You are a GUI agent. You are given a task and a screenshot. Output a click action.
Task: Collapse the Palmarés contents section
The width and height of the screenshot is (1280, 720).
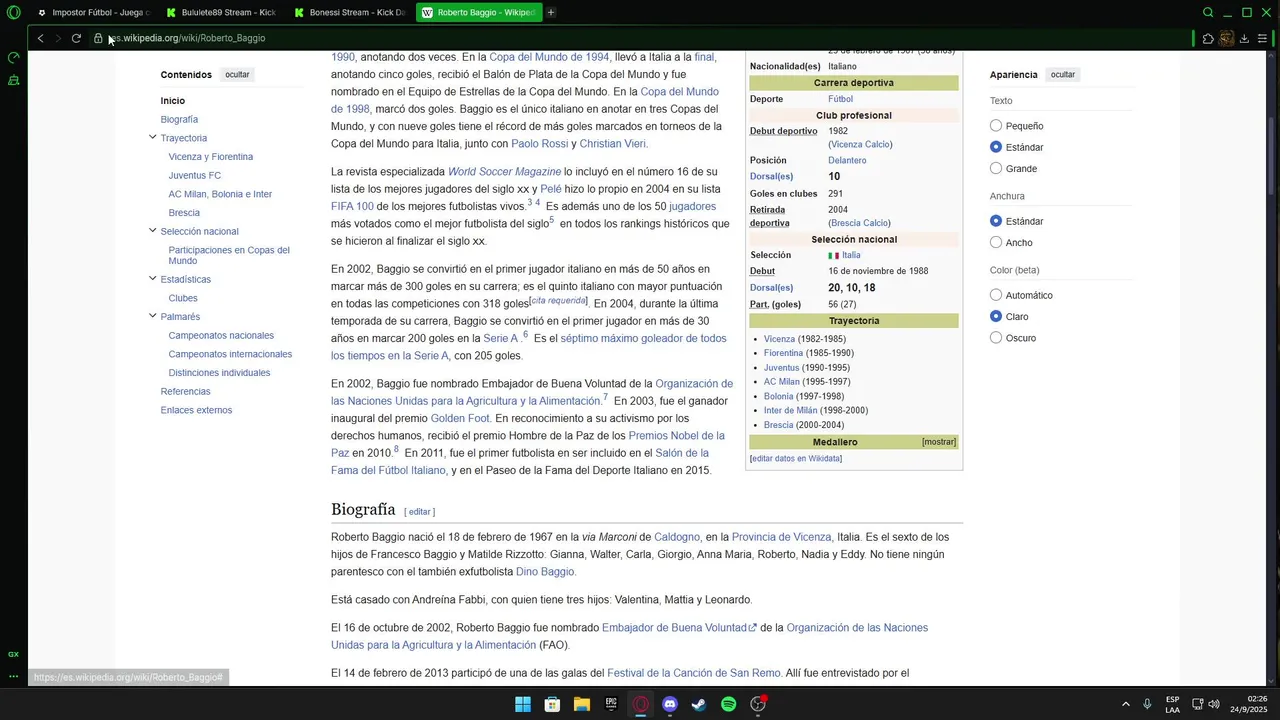point(153,316)
